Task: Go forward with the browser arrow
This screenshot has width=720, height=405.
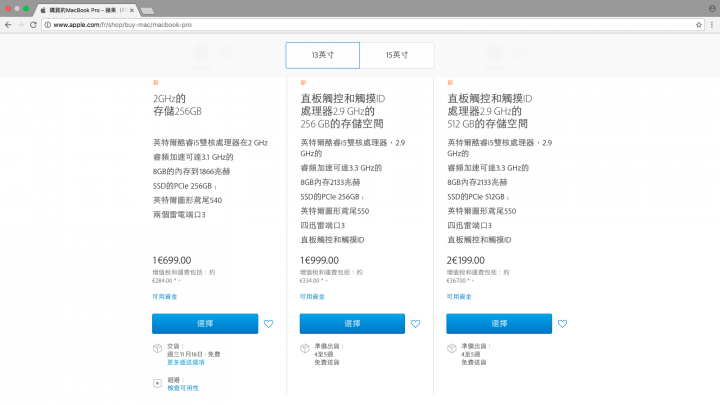Action: 20,25
